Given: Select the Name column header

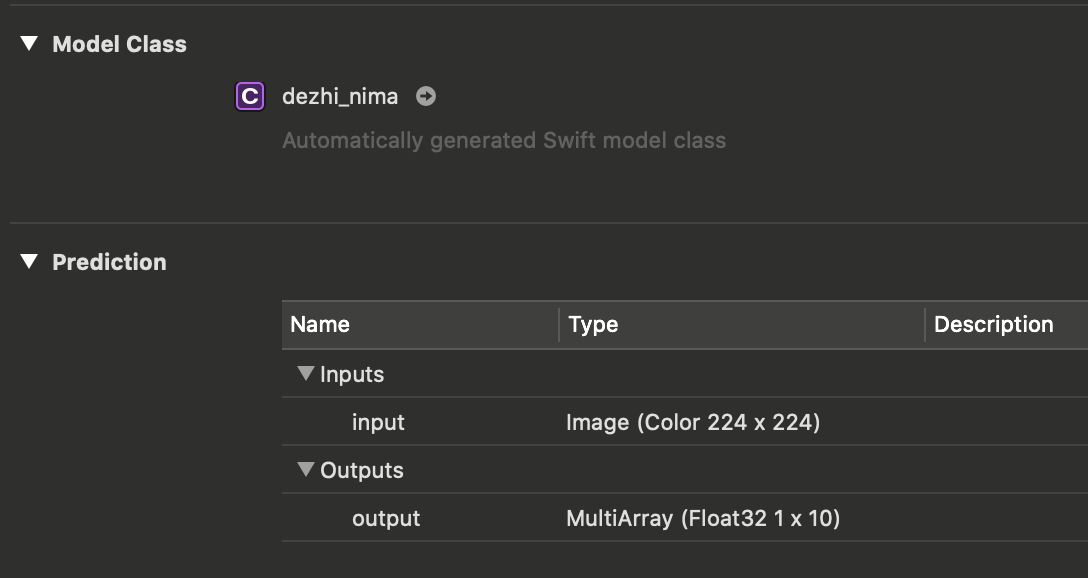Looking at the screenshot, I should 319,324.
